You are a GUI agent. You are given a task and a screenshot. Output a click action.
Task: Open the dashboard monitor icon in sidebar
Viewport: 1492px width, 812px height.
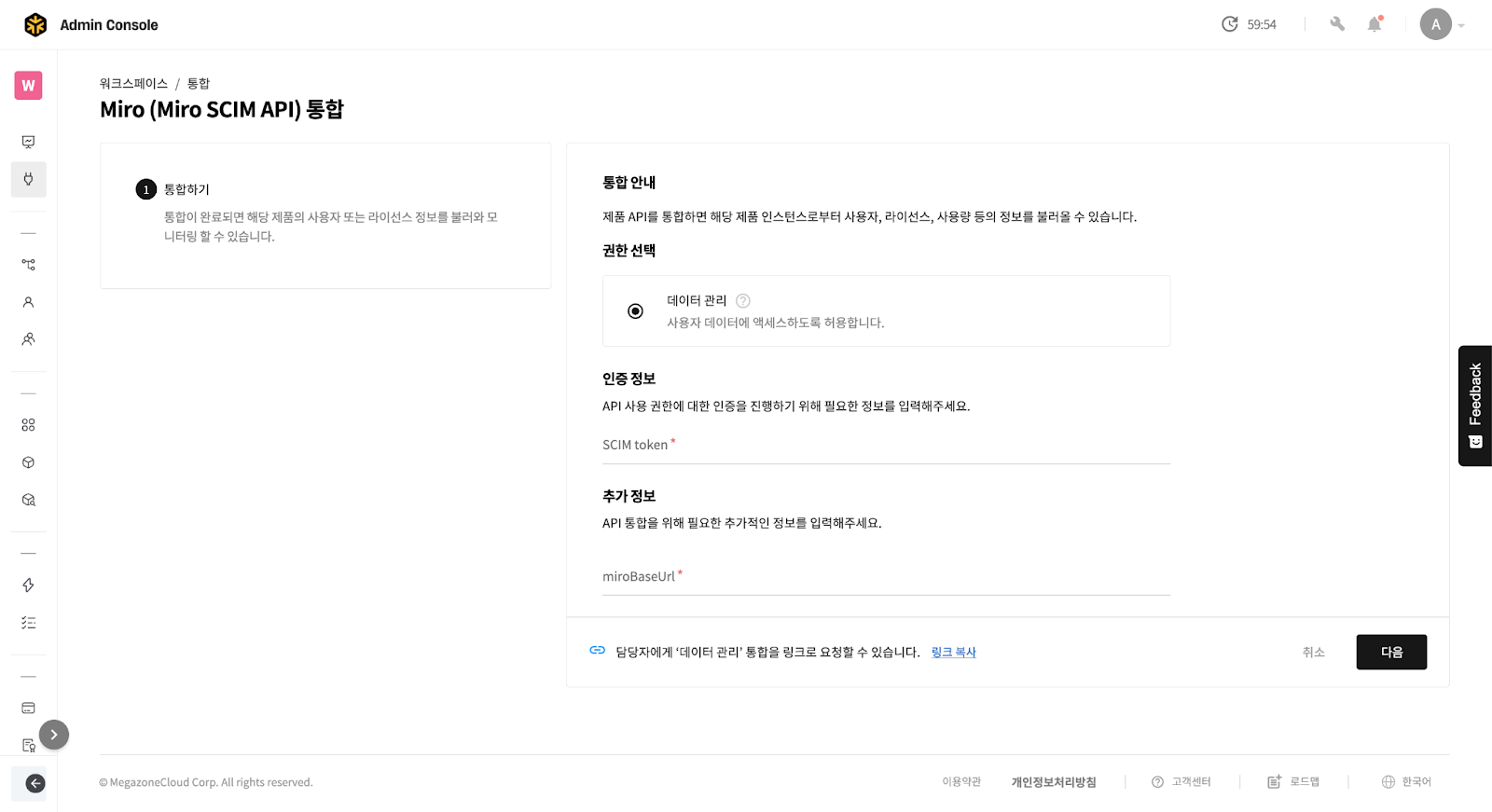pyautogui.click(x=29, y=142)
